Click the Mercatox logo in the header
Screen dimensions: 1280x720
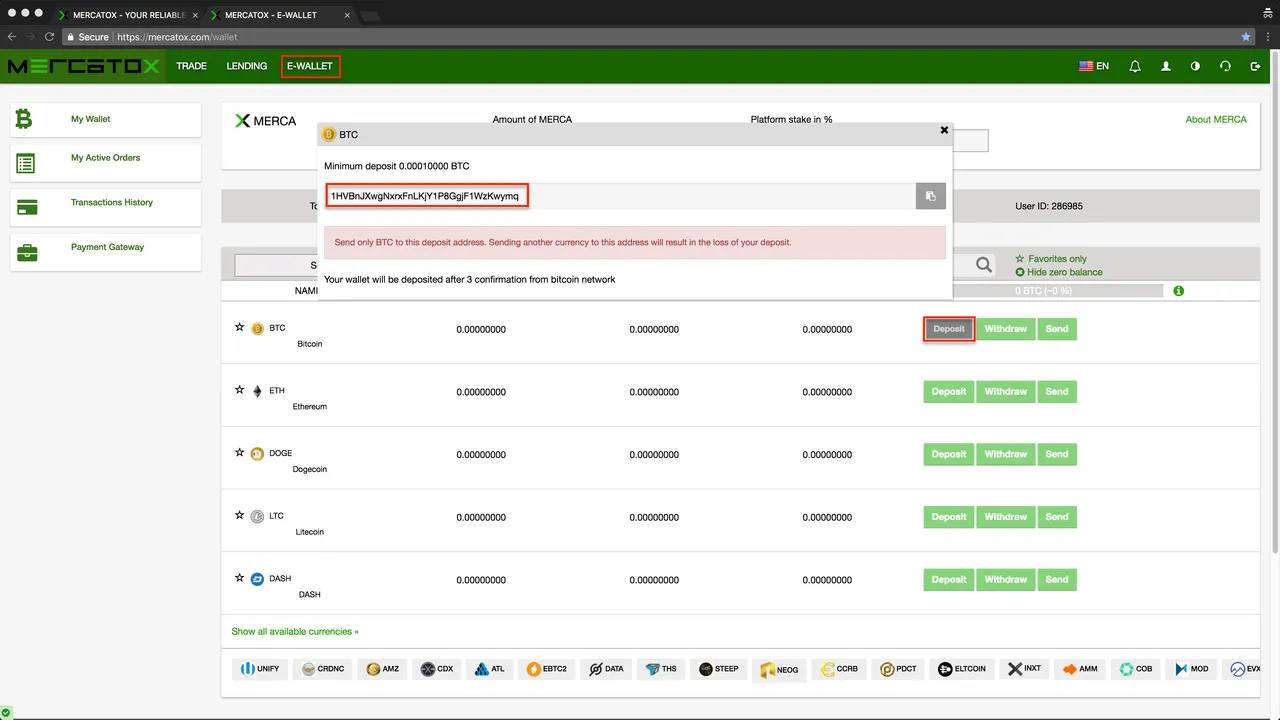click(x=83, y=66)
